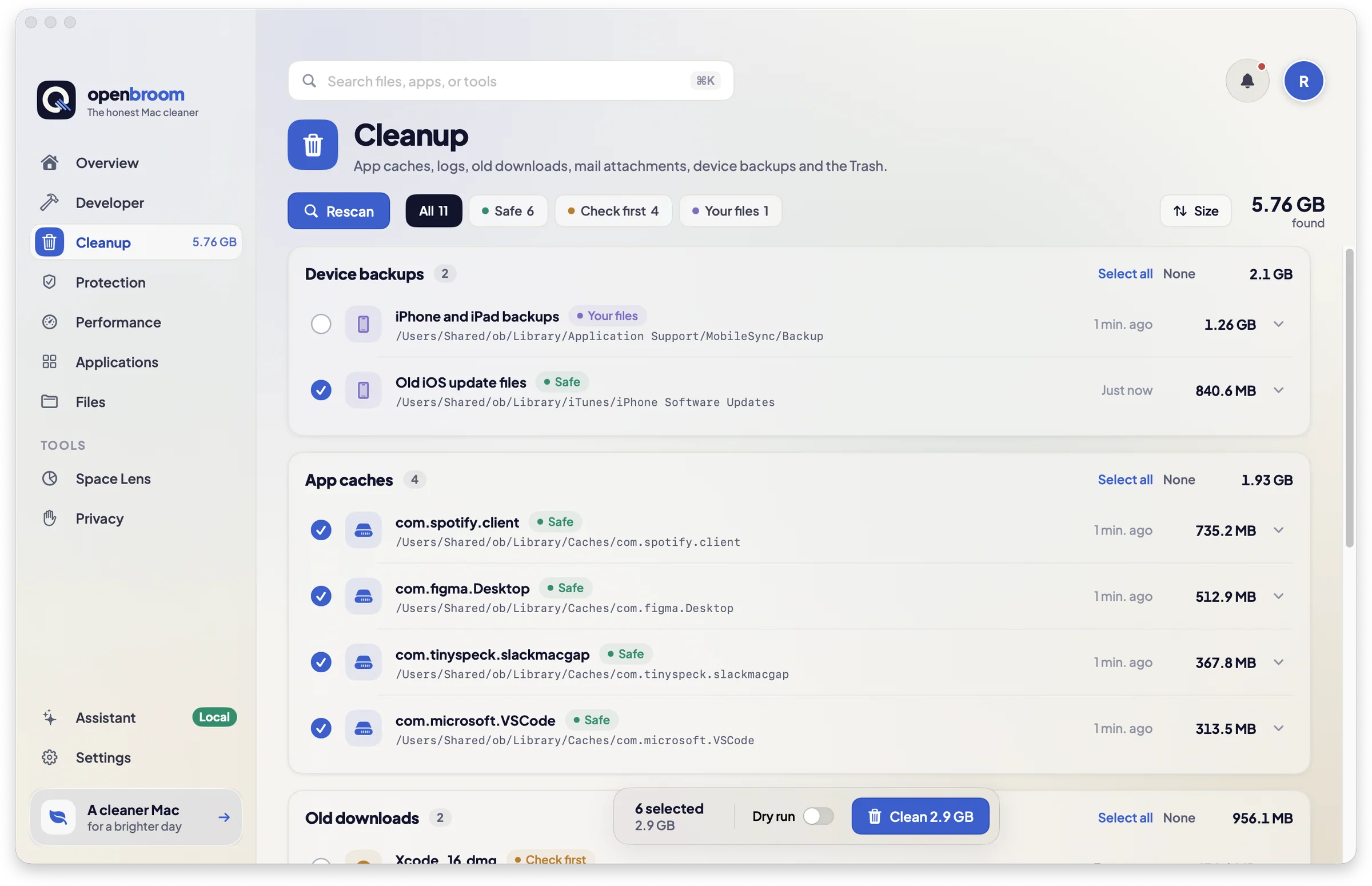Click the 5.76 GB found total
Viewport: 1372px width, 886px height.
[x=1287, y=211]
